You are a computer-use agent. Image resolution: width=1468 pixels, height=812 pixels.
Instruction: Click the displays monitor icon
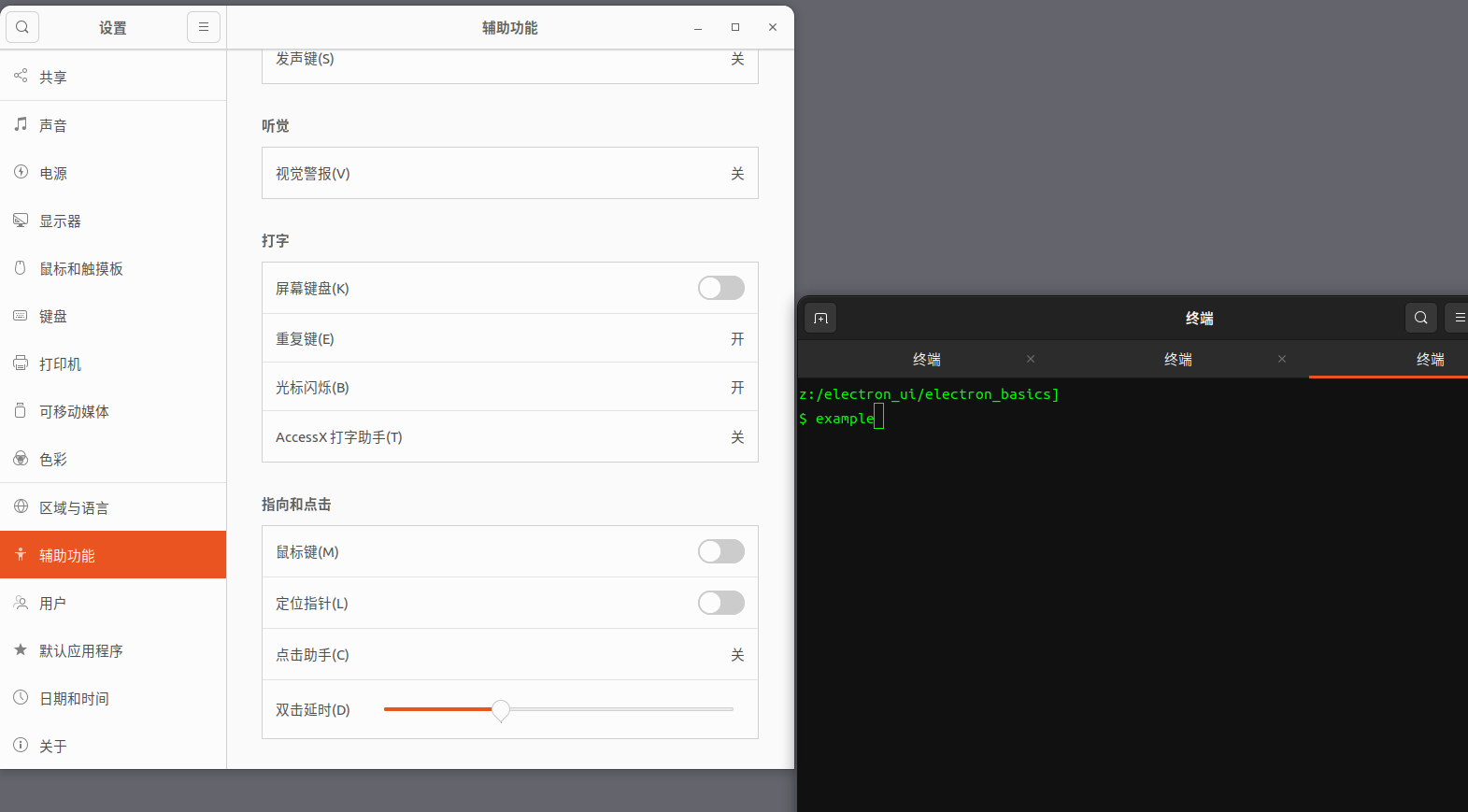click(x=21, y=220)
